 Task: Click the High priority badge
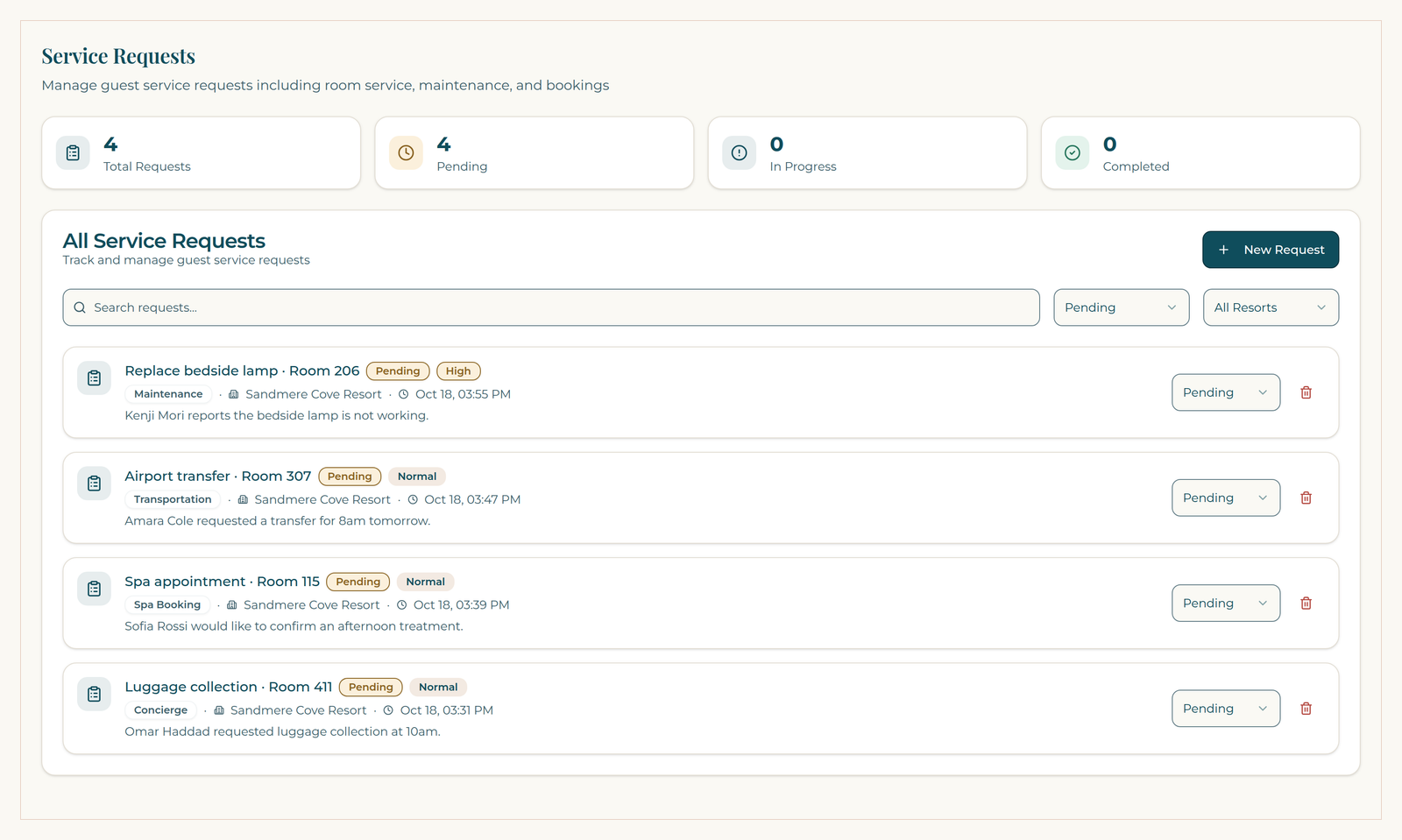[x=458, y=371]
